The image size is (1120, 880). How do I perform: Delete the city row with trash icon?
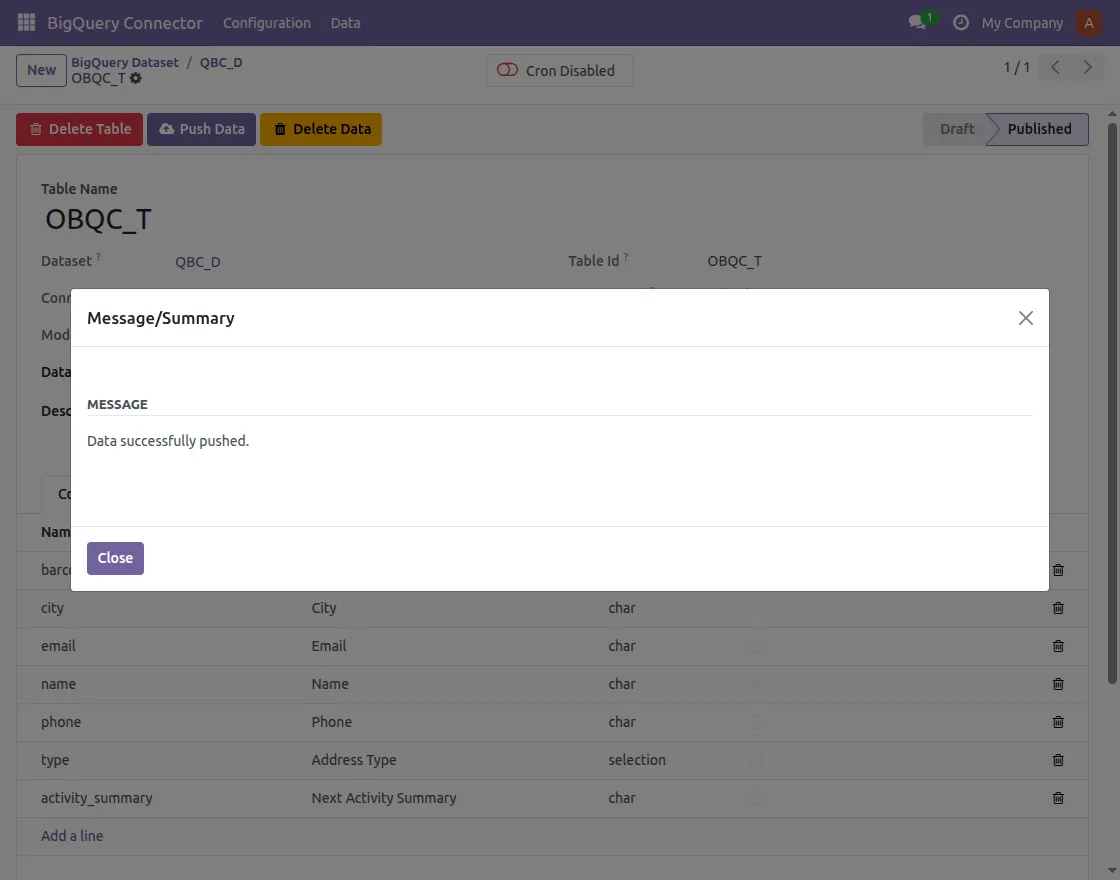1058,608
